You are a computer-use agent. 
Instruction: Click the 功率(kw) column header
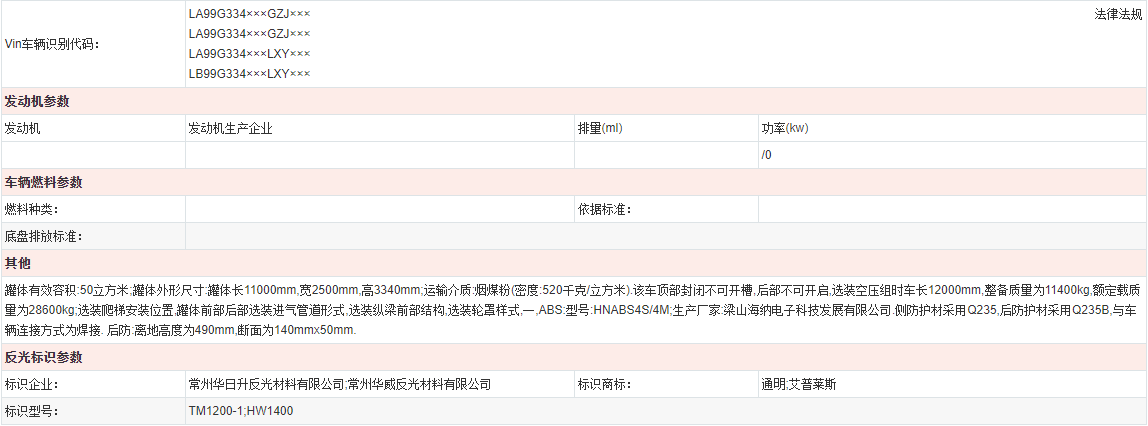pyautogui.click(x=785, y=129)
